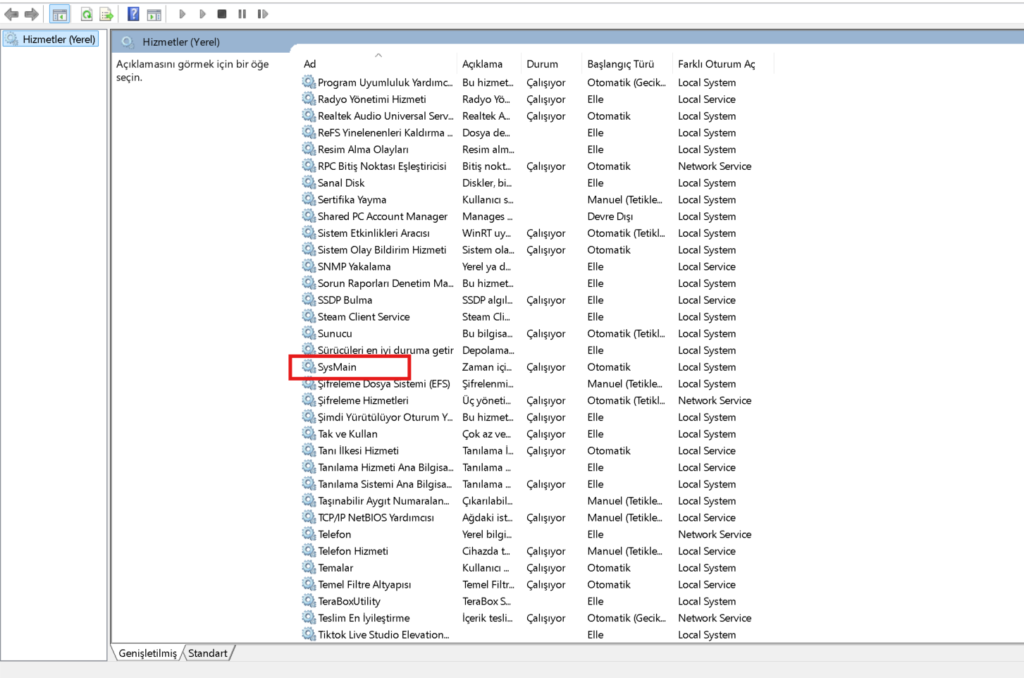
Task: Click the gear icon beside TeraBoxUtility
Action: [x=309, y=601]
